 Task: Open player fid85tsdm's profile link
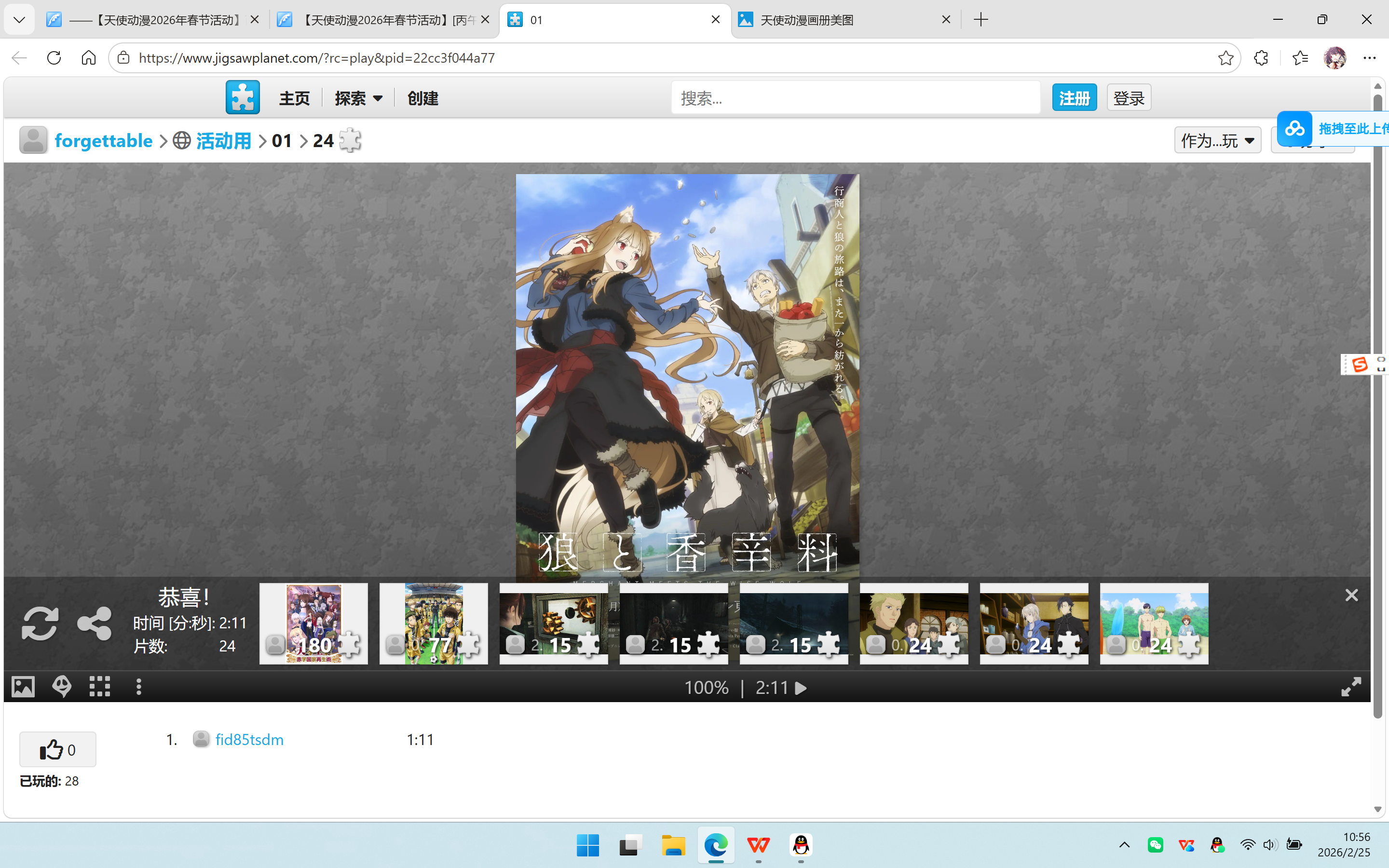249,739
